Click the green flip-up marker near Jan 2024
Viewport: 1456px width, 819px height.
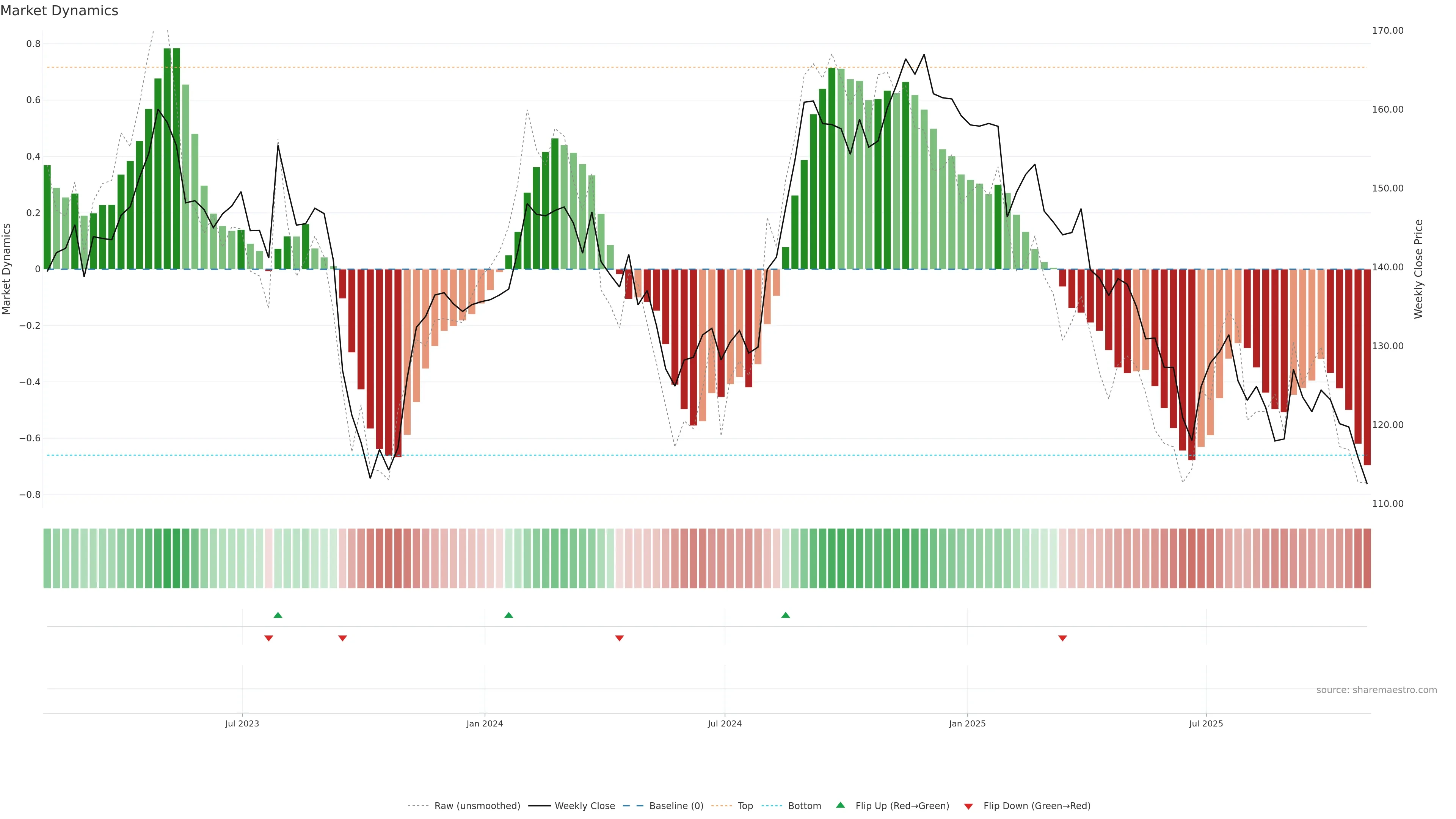(x=509, y=615)
